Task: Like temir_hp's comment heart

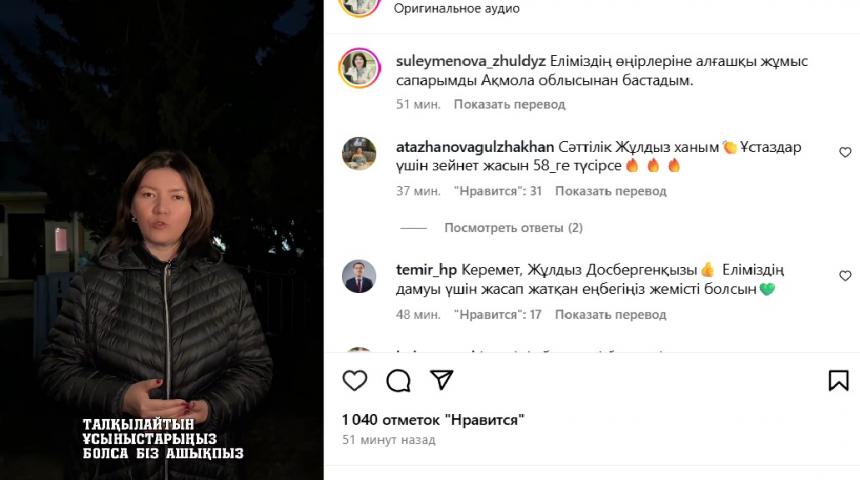Action: coord(845,275)
